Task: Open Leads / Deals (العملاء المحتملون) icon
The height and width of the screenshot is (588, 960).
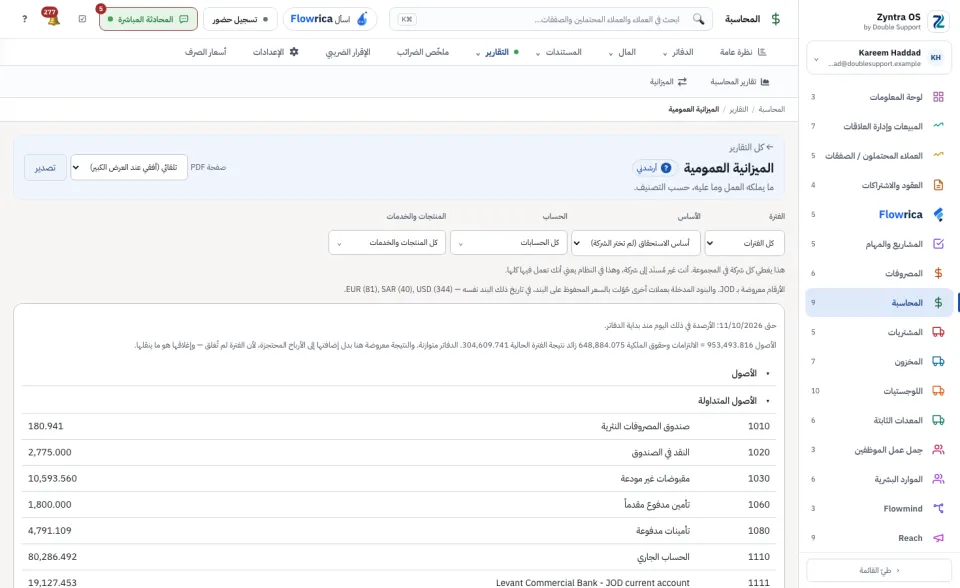Action: click(938, 155)
